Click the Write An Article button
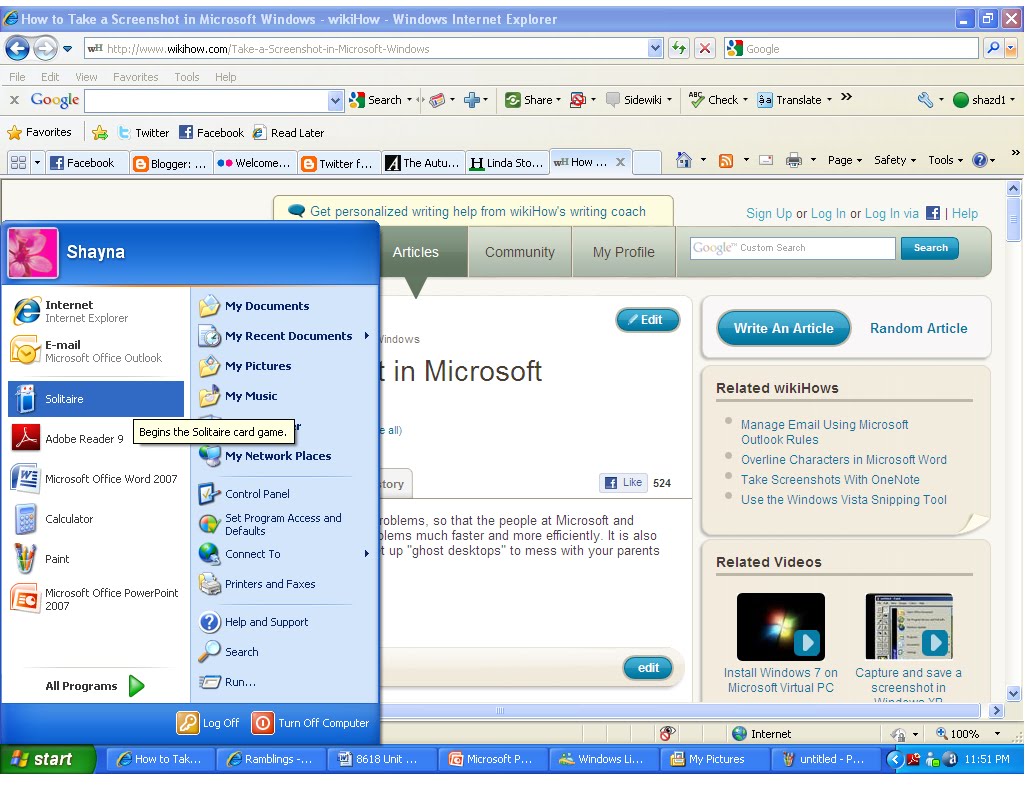Viewport: 1031px width, 789px height. tap(784, 329)
